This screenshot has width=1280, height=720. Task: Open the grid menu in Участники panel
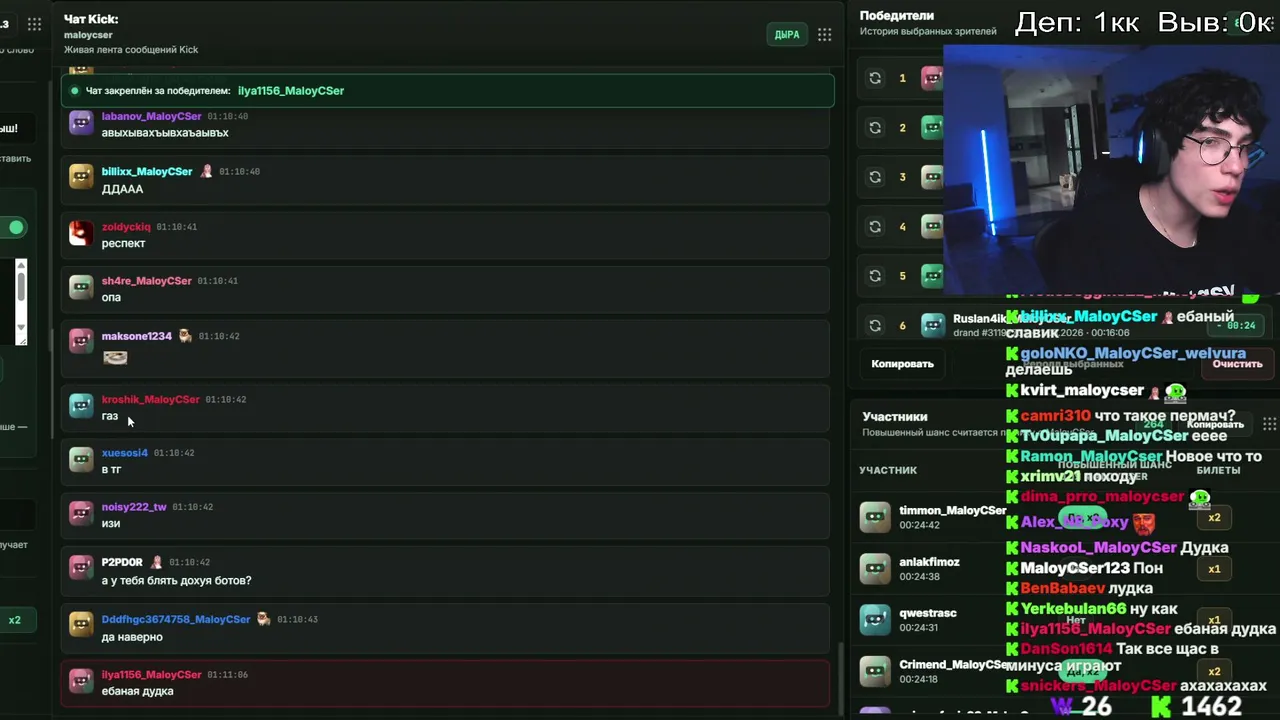[x=1269, y=424]
